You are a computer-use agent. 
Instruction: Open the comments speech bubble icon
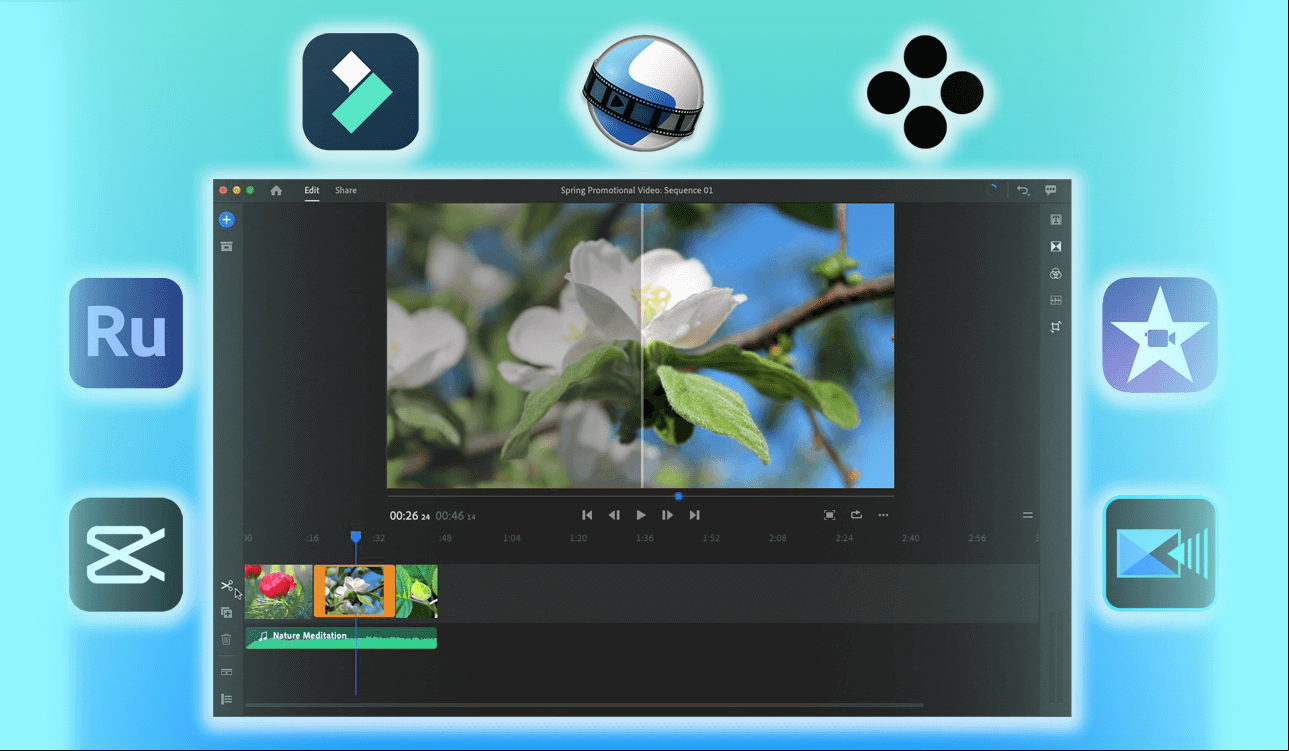coord(1051,190)
